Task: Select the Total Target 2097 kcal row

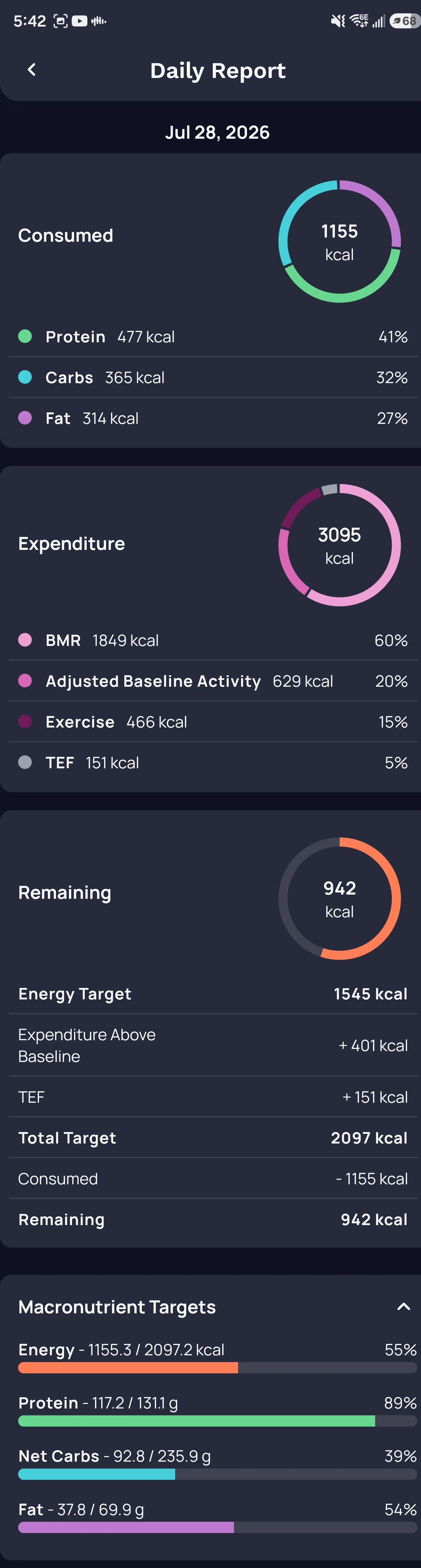Action: (213, 1138)
